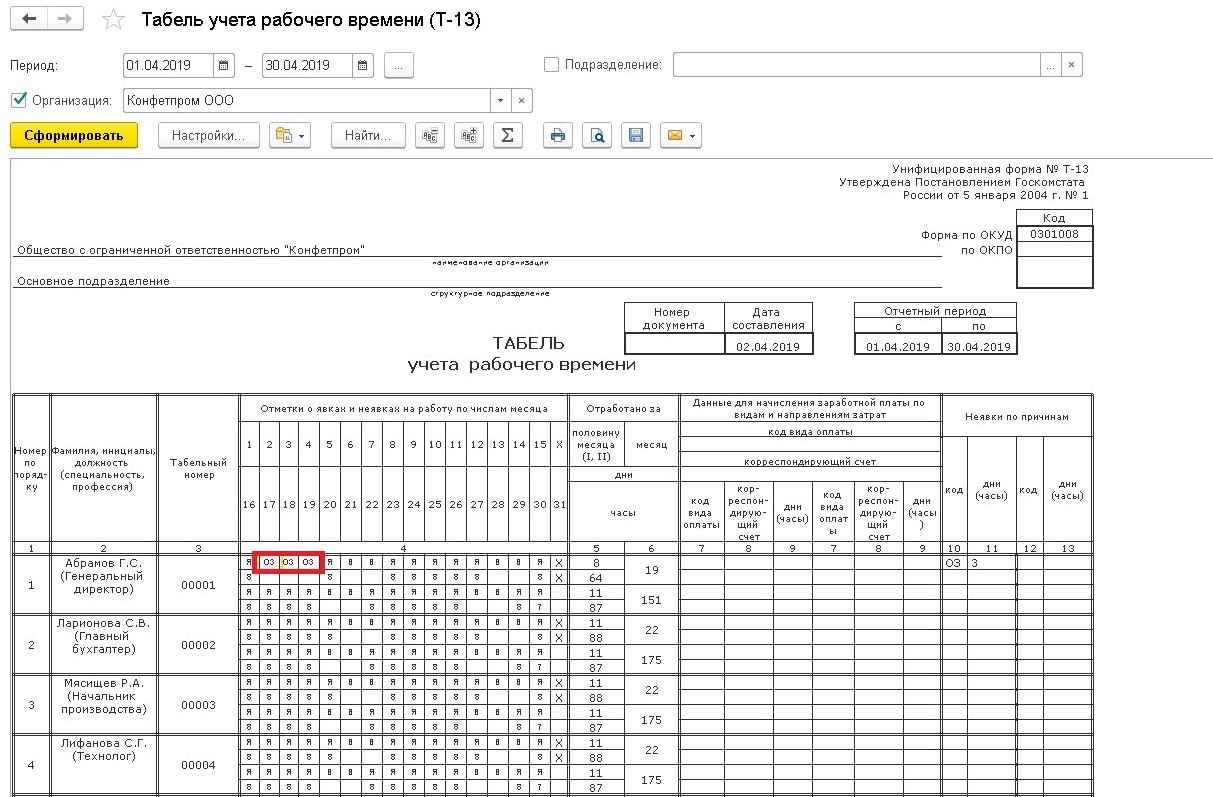
Task: Select the Лифанова С.Г. employee cell
Action: 103,764
